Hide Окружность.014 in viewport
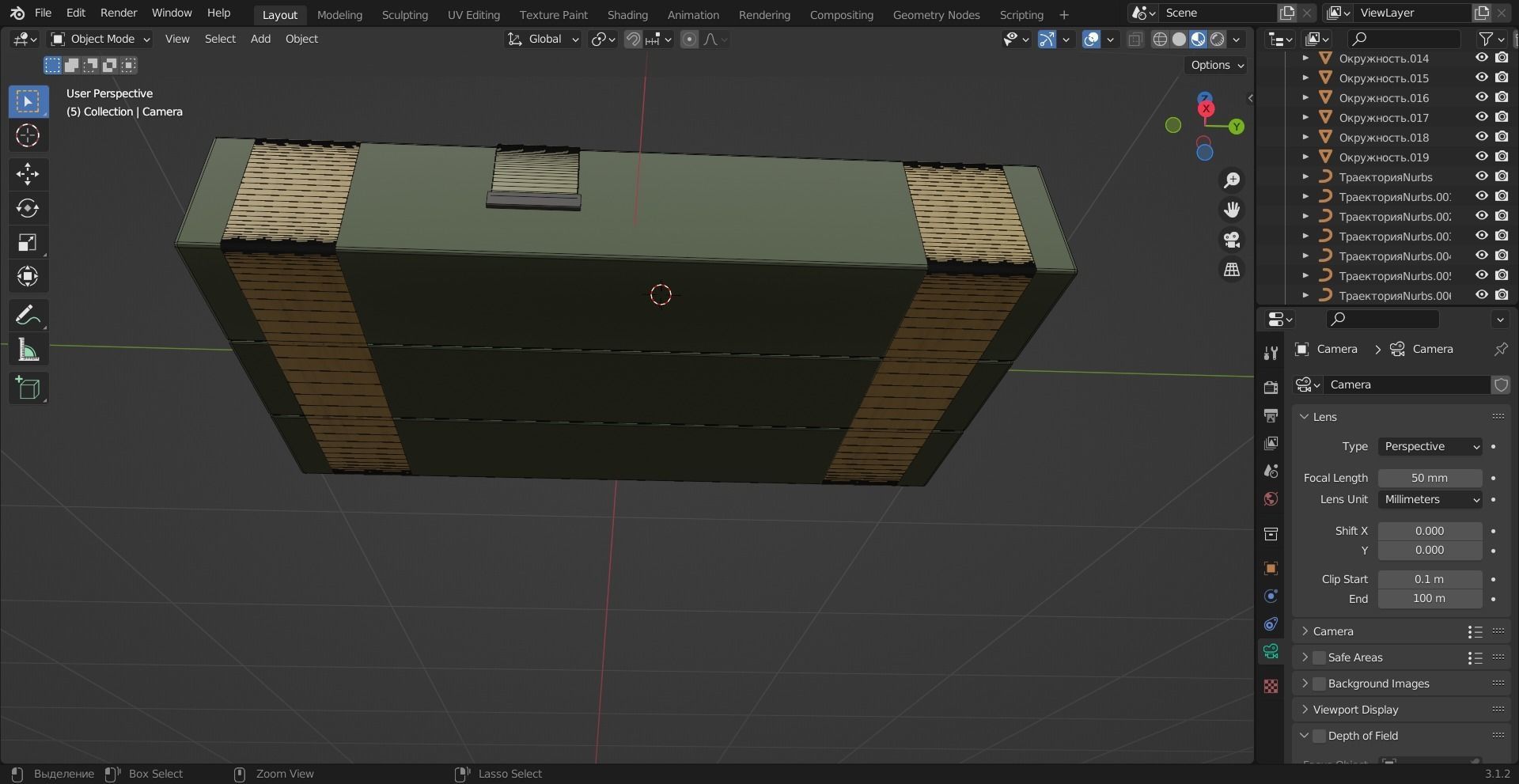This screenshot has width=1519, height=784. point(1482,58)
